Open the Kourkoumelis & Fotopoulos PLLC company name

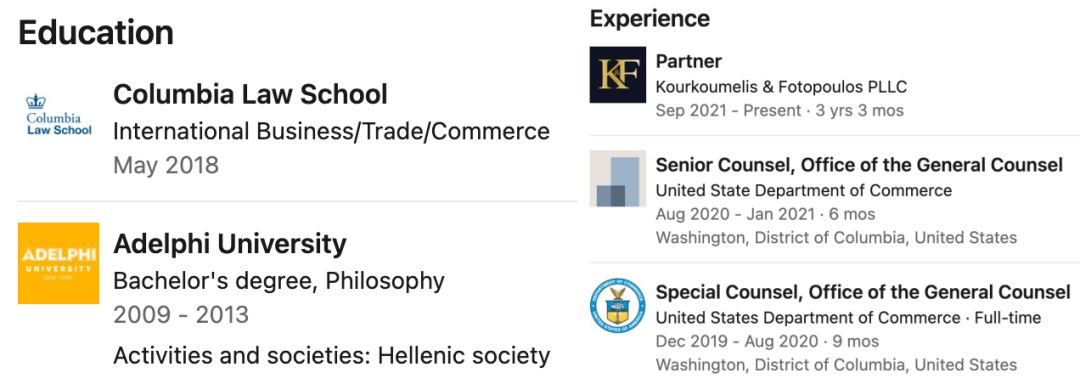click(x=781, y=87)
